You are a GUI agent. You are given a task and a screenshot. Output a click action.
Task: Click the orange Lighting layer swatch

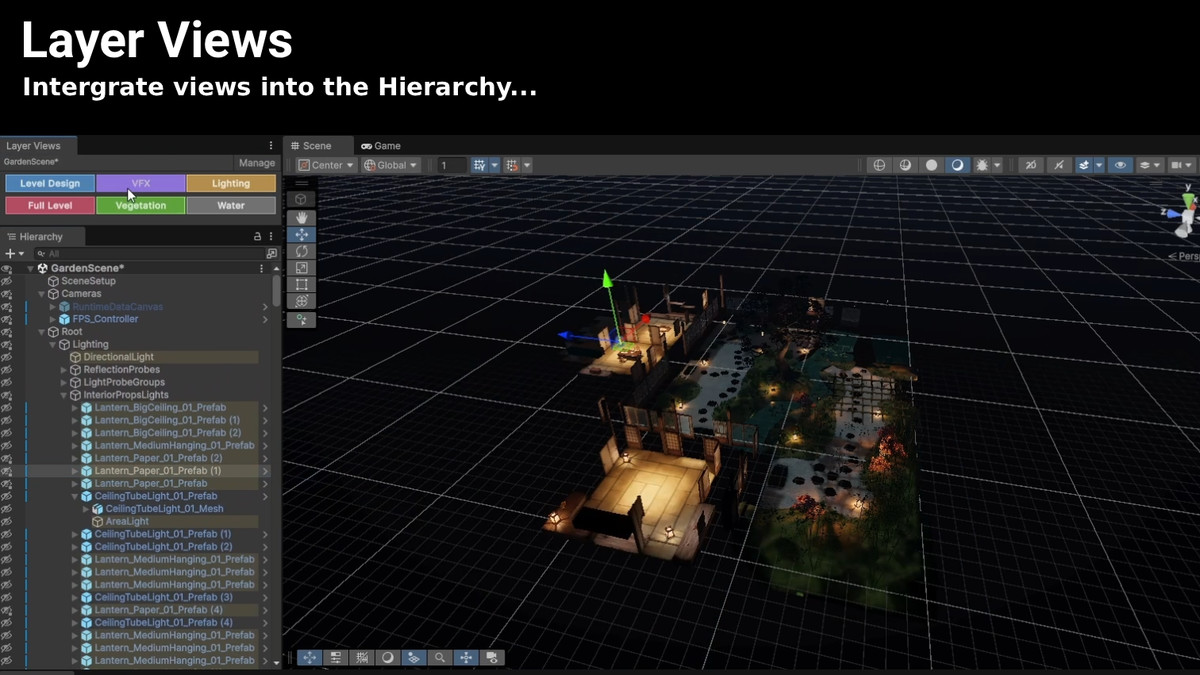pos(230,184)
